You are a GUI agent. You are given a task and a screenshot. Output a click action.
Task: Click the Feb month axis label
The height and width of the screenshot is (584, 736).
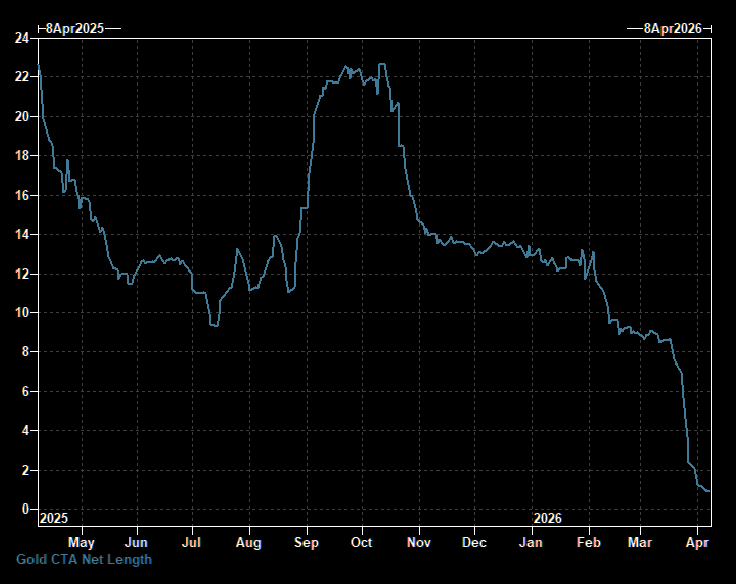(589, 543)
